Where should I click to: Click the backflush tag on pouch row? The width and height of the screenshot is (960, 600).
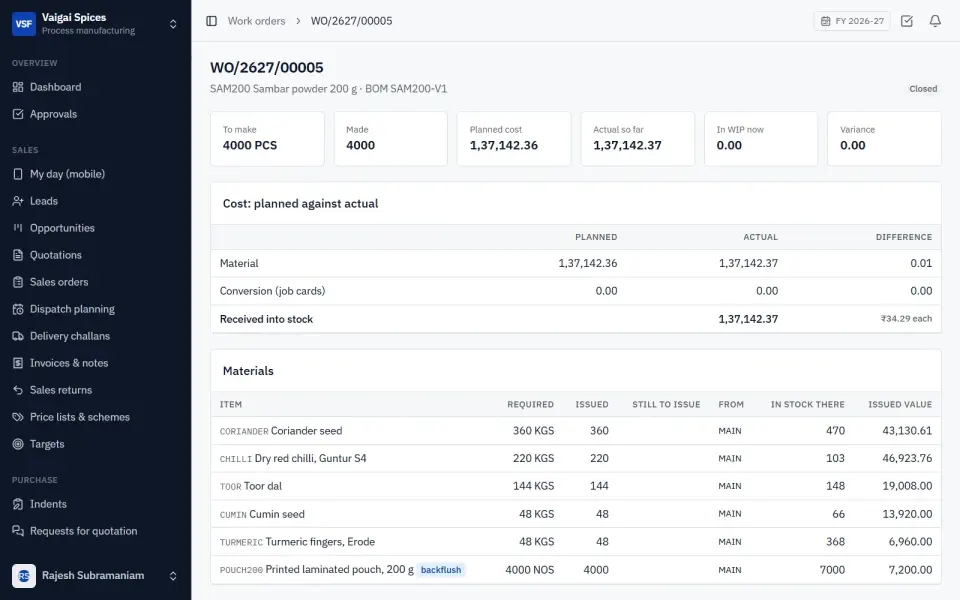[441, 570]
